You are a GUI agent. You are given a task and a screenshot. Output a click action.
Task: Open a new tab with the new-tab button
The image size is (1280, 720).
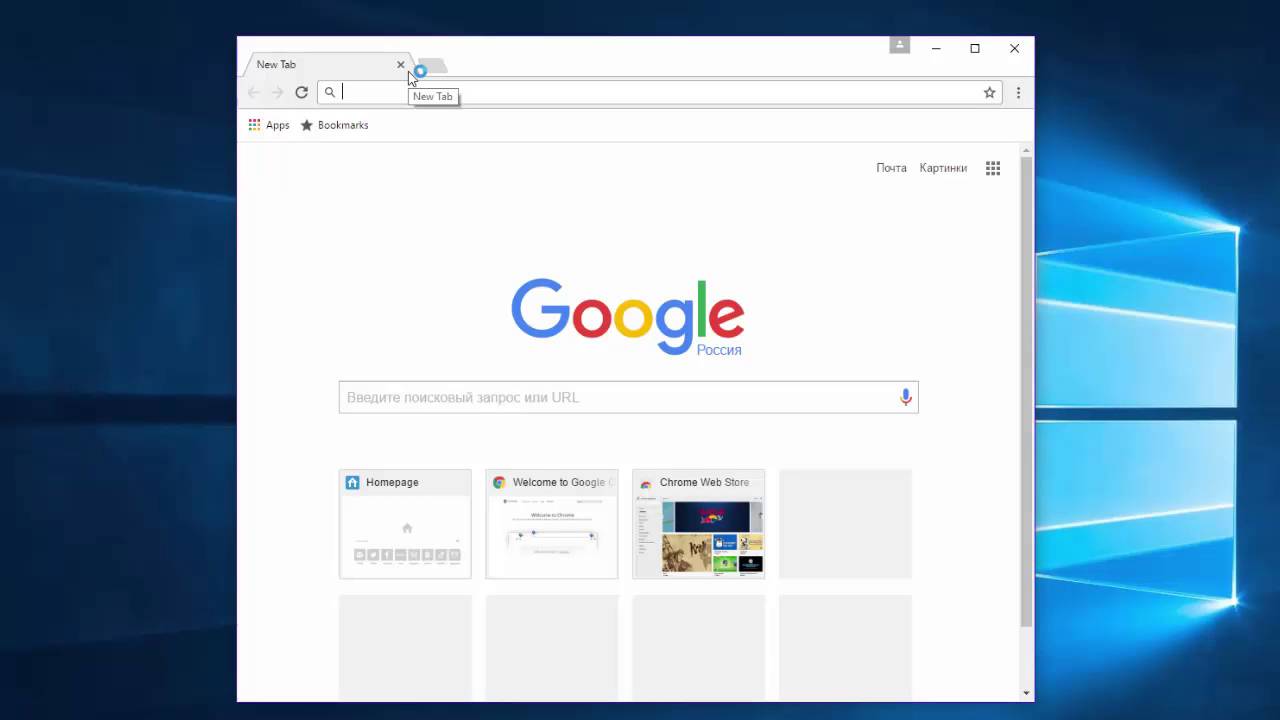[x=432, y=66]
